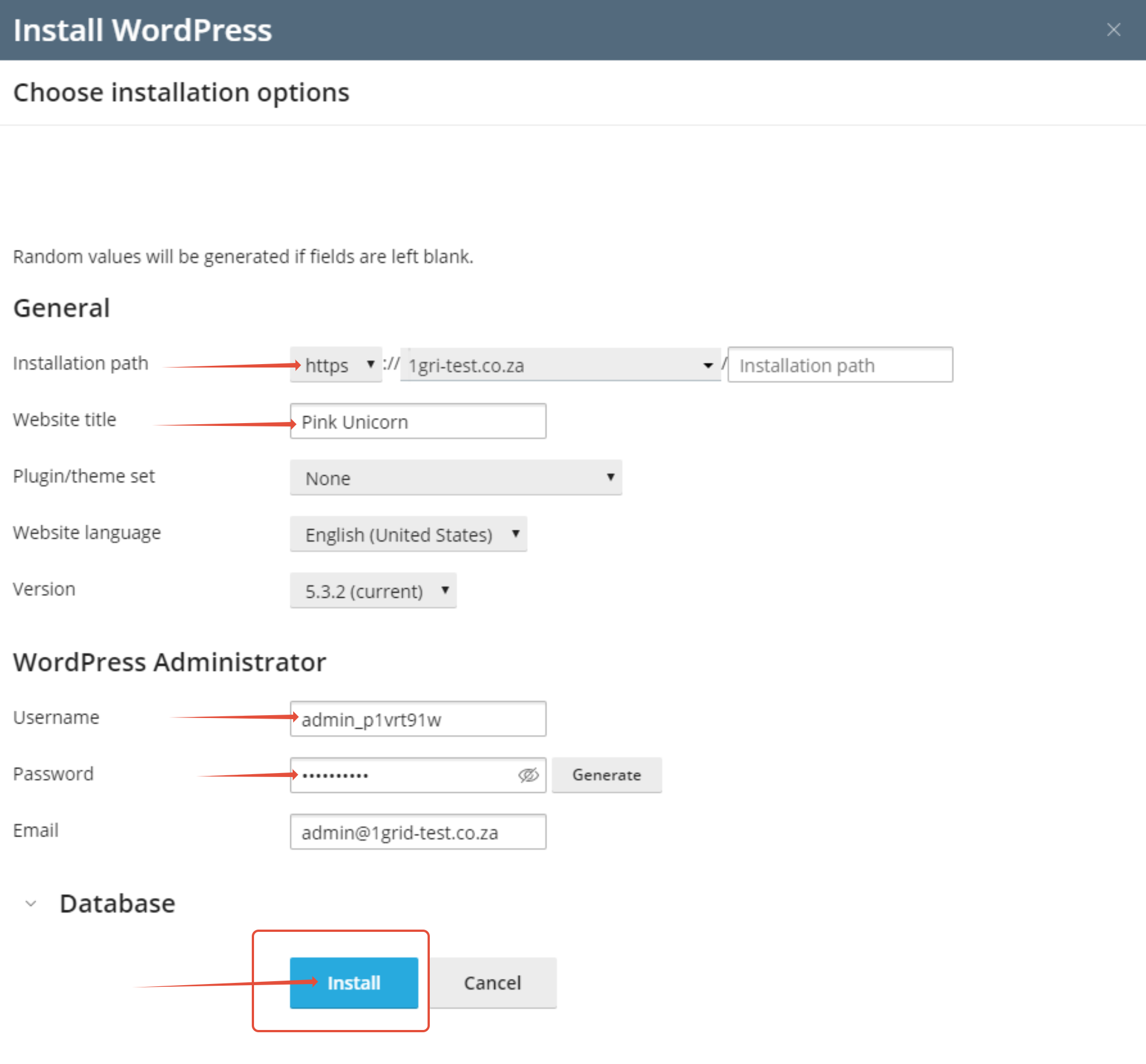Click the Generate password button
This screenshot has height=1064, width=1146.
point(606,775)
